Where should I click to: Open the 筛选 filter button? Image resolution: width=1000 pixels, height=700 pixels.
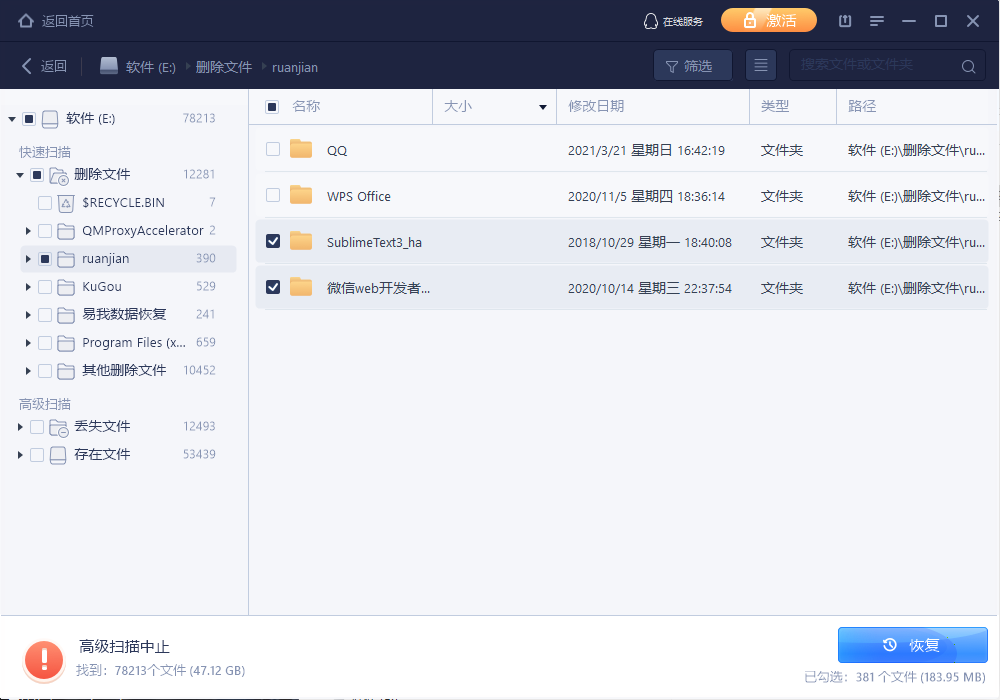pyautogui.click(x=692, y=66)
